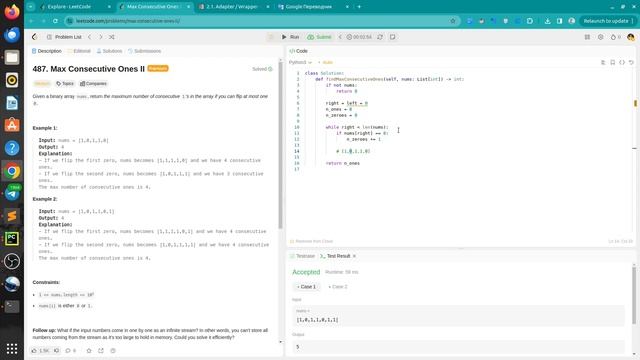640x360 pixels.
Task: Click the browser address bar
Action: (x=261, y=21)
